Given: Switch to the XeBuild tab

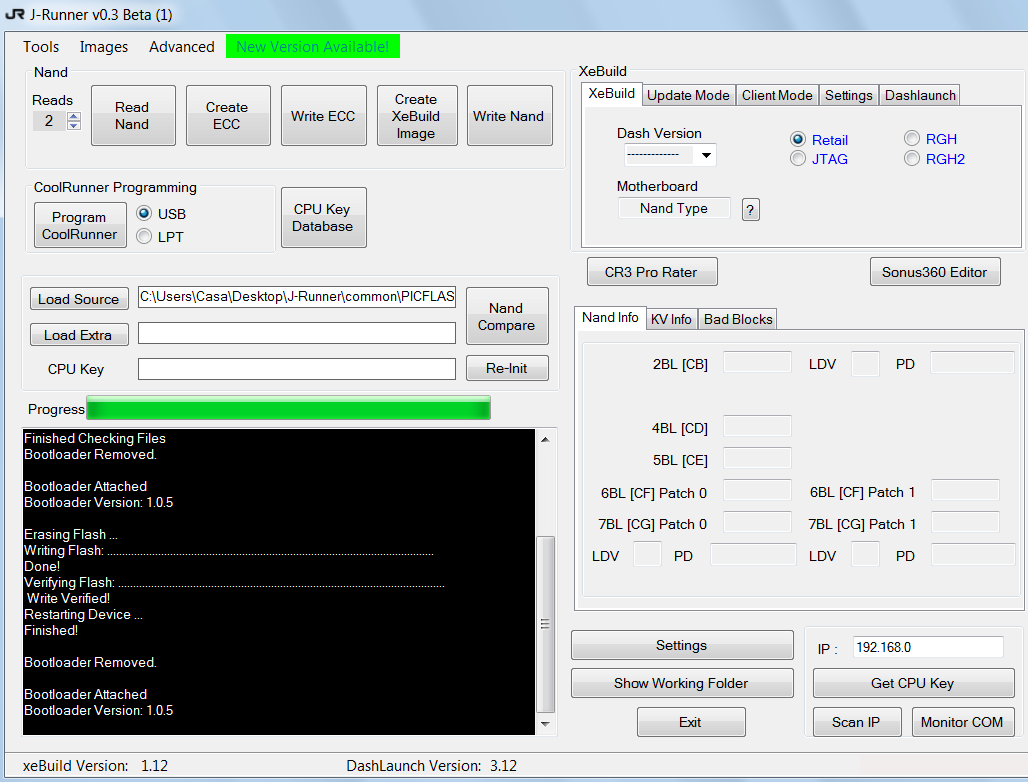Looking at the screenshot, I should click(x=612, y=94).
